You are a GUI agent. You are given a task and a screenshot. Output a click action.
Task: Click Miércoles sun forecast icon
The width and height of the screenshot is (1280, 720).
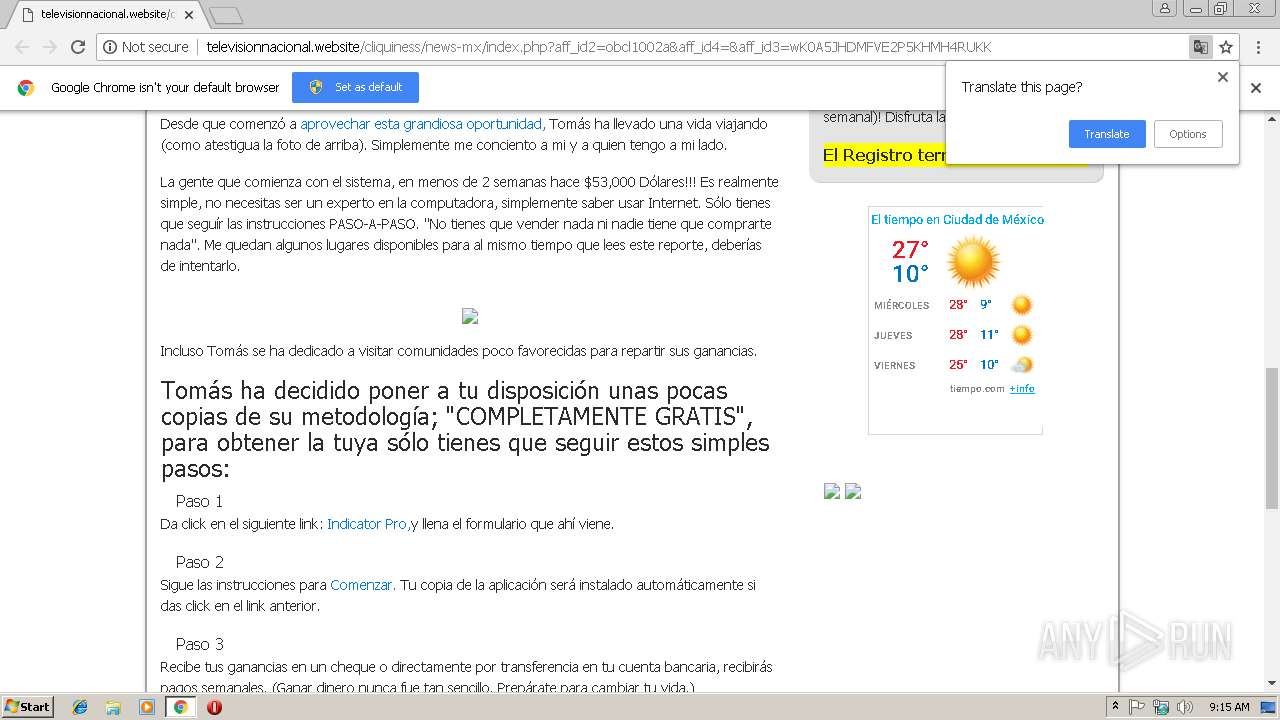coord(1021,305)
